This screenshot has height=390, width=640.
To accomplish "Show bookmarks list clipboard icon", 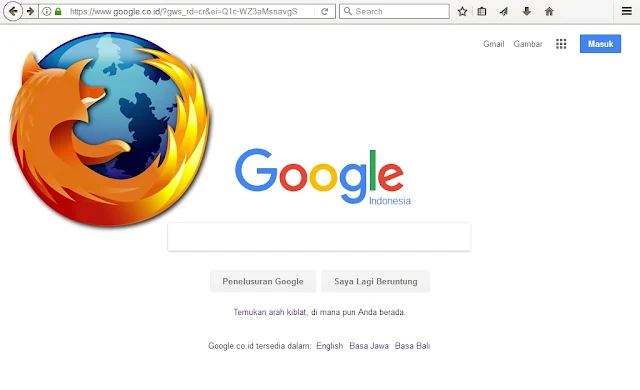I will tap(482, 11).
